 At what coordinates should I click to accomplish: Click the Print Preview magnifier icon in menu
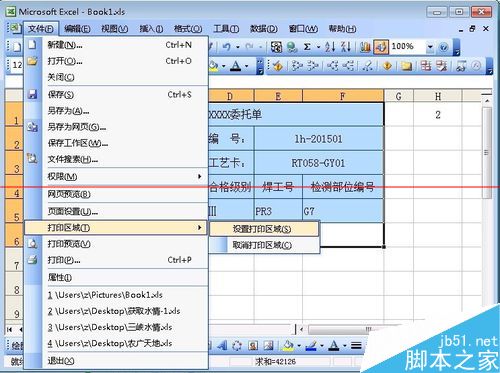32,244
